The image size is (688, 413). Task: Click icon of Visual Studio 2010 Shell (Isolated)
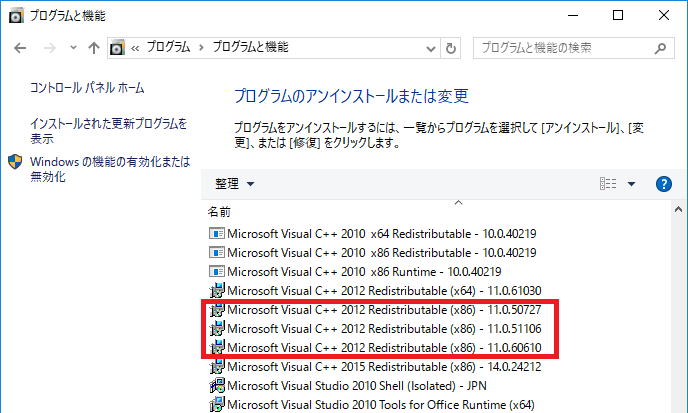click(x=217, y=386)
